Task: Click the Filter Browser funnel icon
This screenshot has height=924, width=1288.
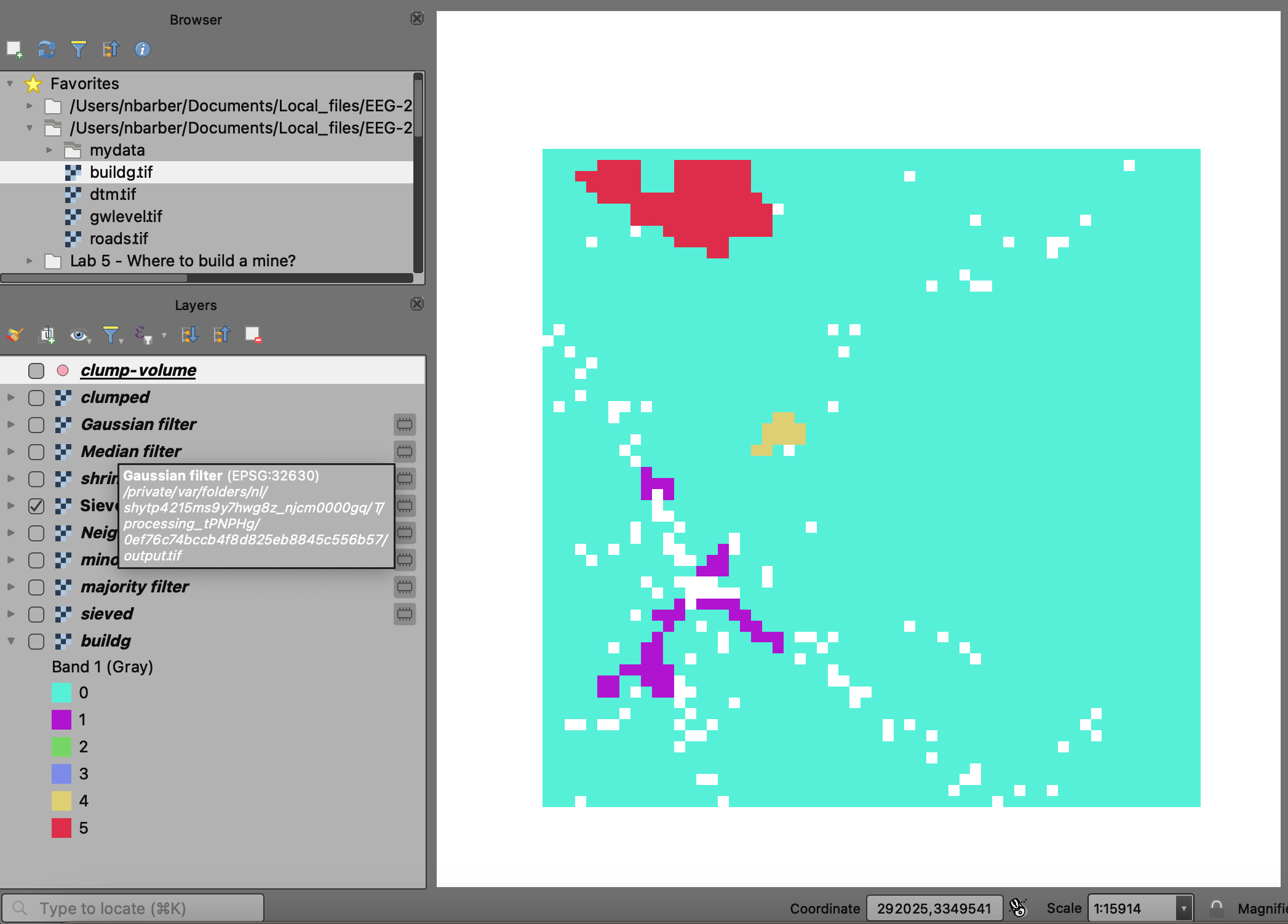Action: point(78,49)
